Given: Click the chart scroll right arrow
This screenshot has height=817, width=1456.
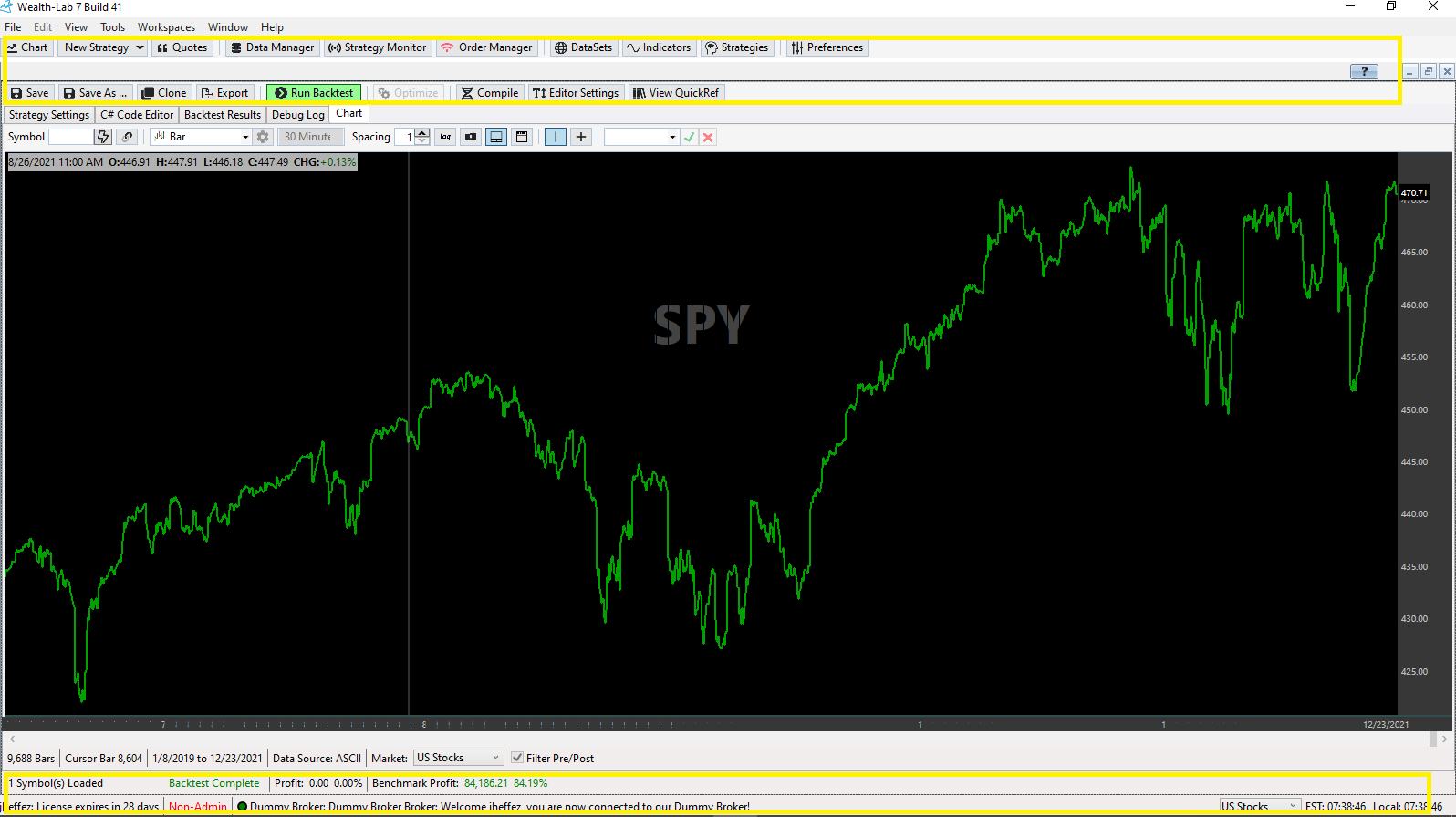Looking at the screenshot, I should pos(1443,739).
